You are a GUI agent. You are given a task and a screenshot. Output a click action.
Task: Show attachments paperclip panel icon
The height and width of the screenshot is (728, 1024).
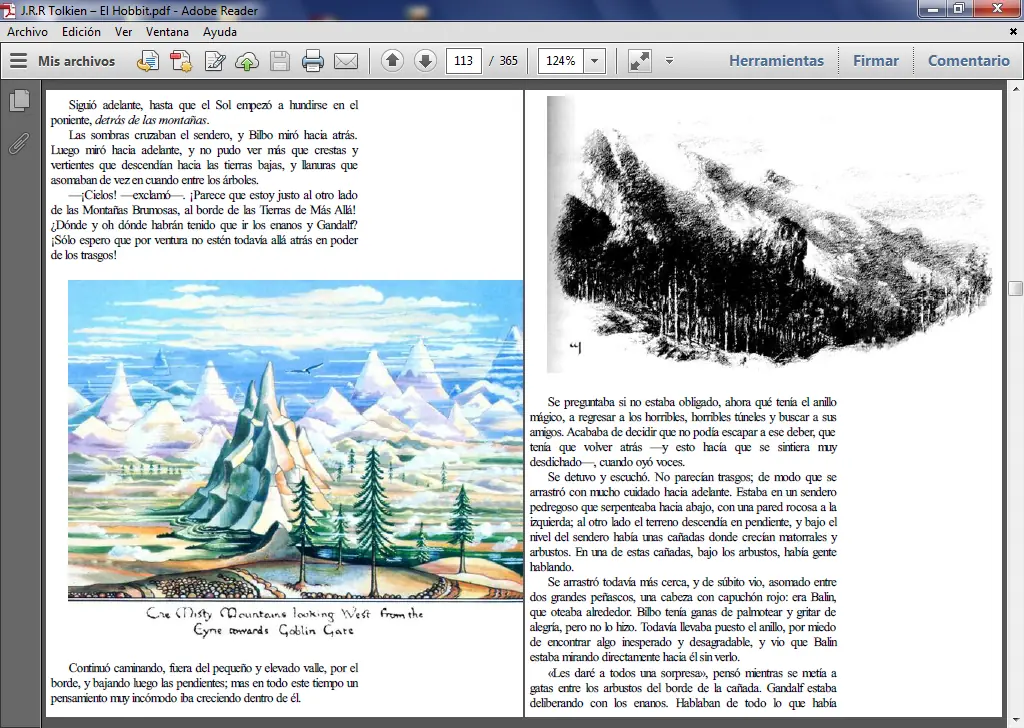coord(19,143)
